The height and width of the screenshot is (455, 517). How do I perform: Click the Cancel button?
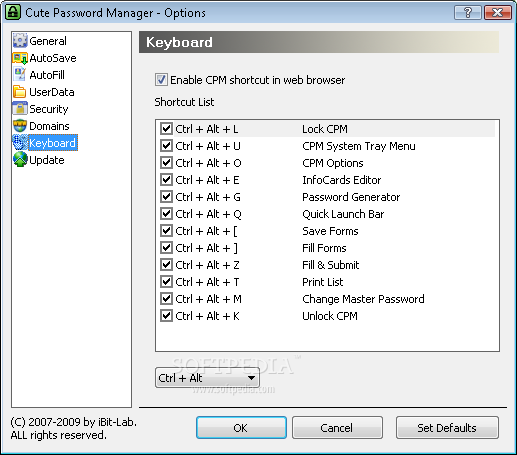337,428
